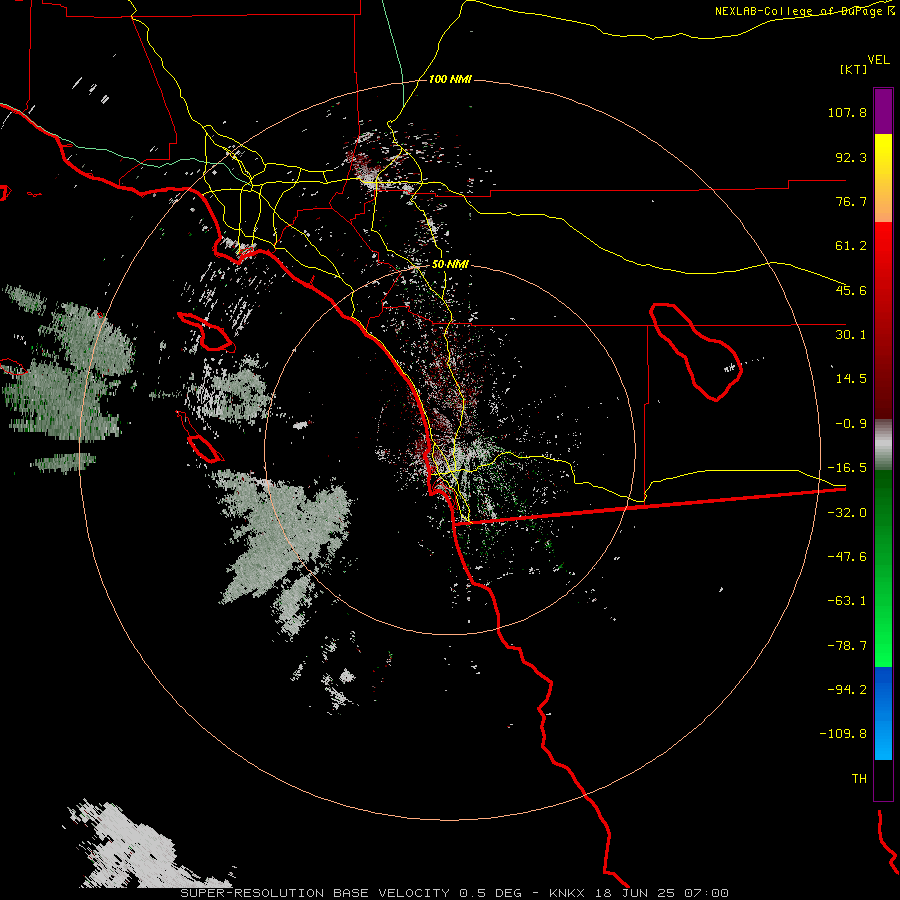
Task: Click the -94.2 velocity scale value
Action: 847,690
